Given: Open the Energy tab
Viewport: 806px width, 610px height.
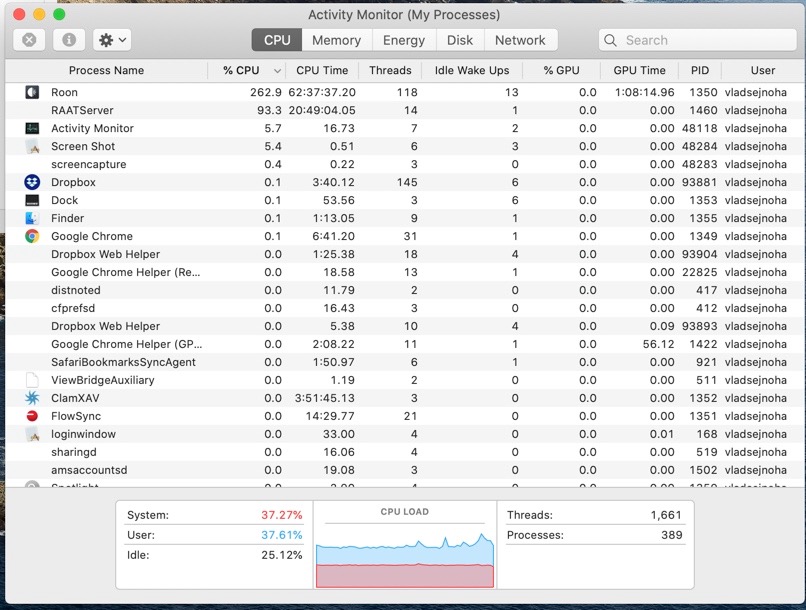Looking at the screenshot, I should pyautogui.click(x=404, y=40).
